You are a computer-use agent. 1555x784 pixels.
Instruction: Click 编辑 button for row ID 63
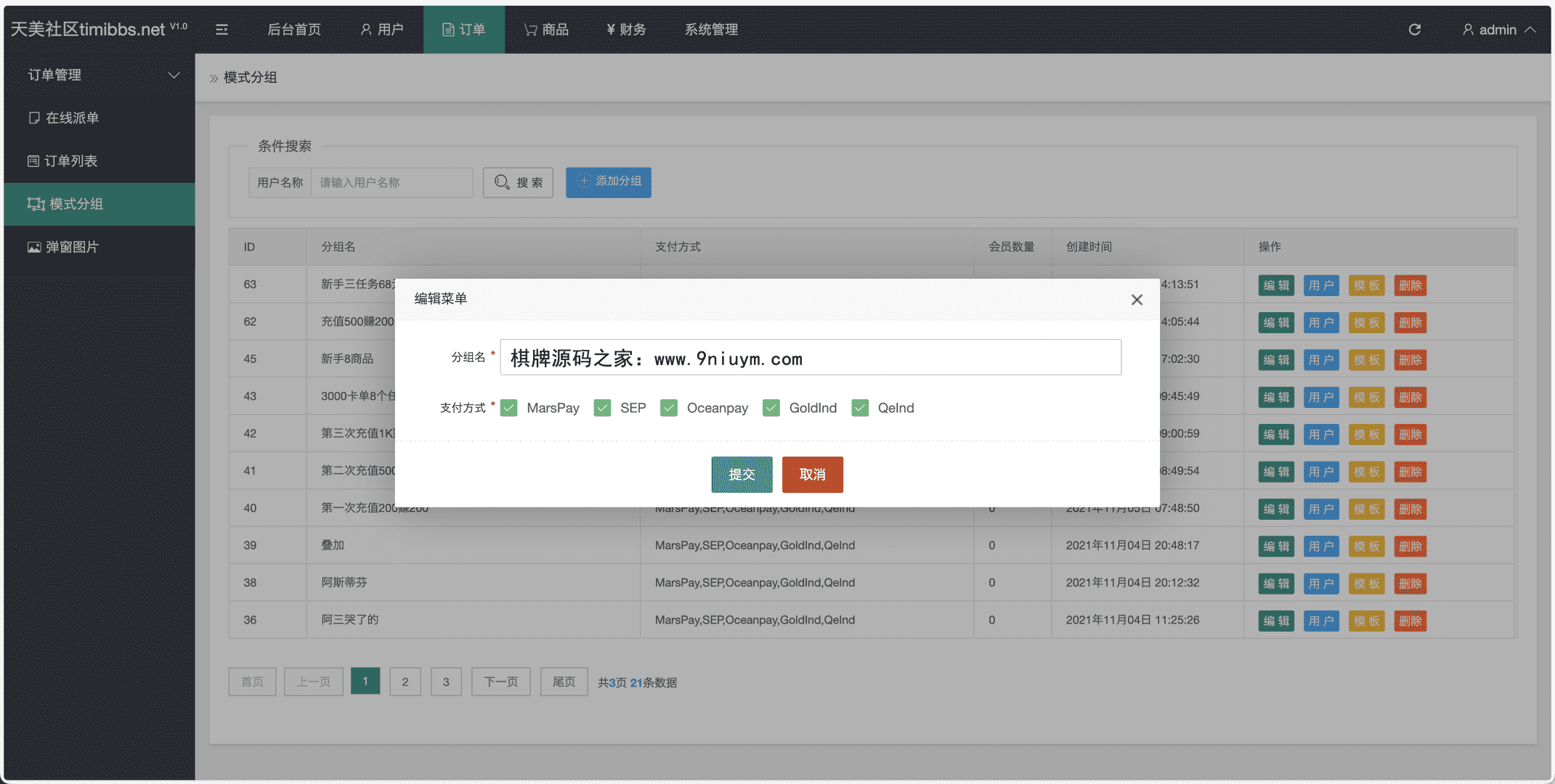pyautogui.click(x=1276, y=285)
